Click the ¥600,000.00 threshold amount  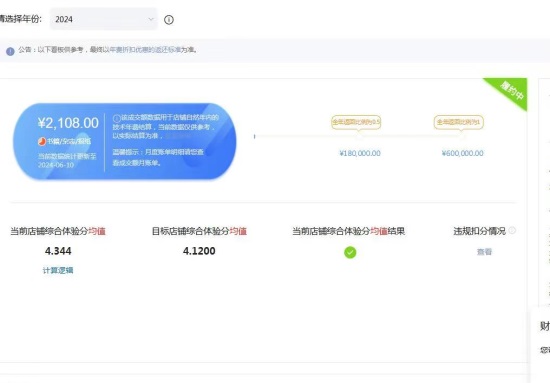(463, 153)
